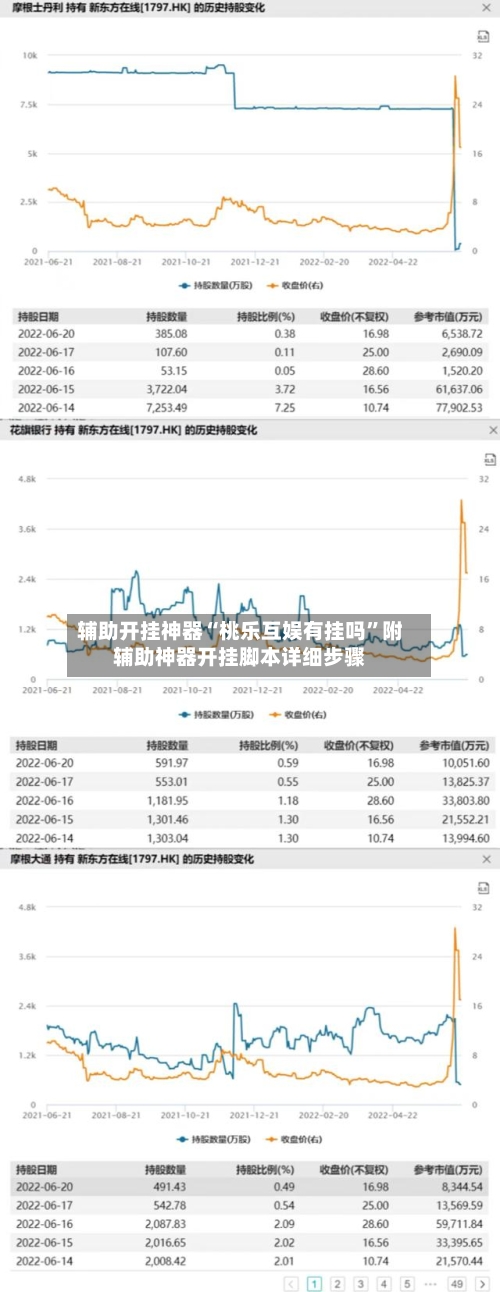
Task: Select holding value 553.01
Action: (x=171, y=781)
